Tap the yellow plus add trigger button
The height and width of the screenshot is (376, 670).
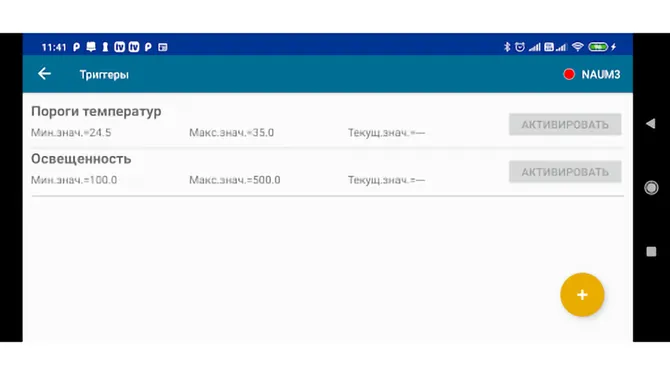click(x=582, y=295)
